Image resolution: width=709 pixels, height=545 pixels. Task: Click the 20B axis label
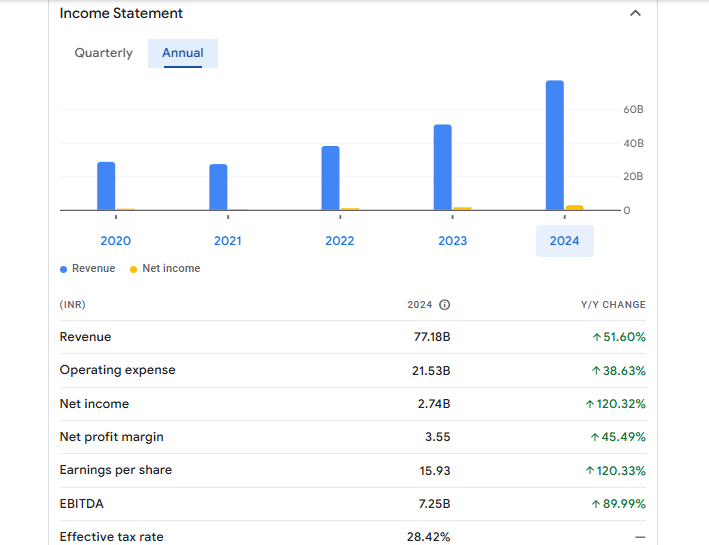633,176
